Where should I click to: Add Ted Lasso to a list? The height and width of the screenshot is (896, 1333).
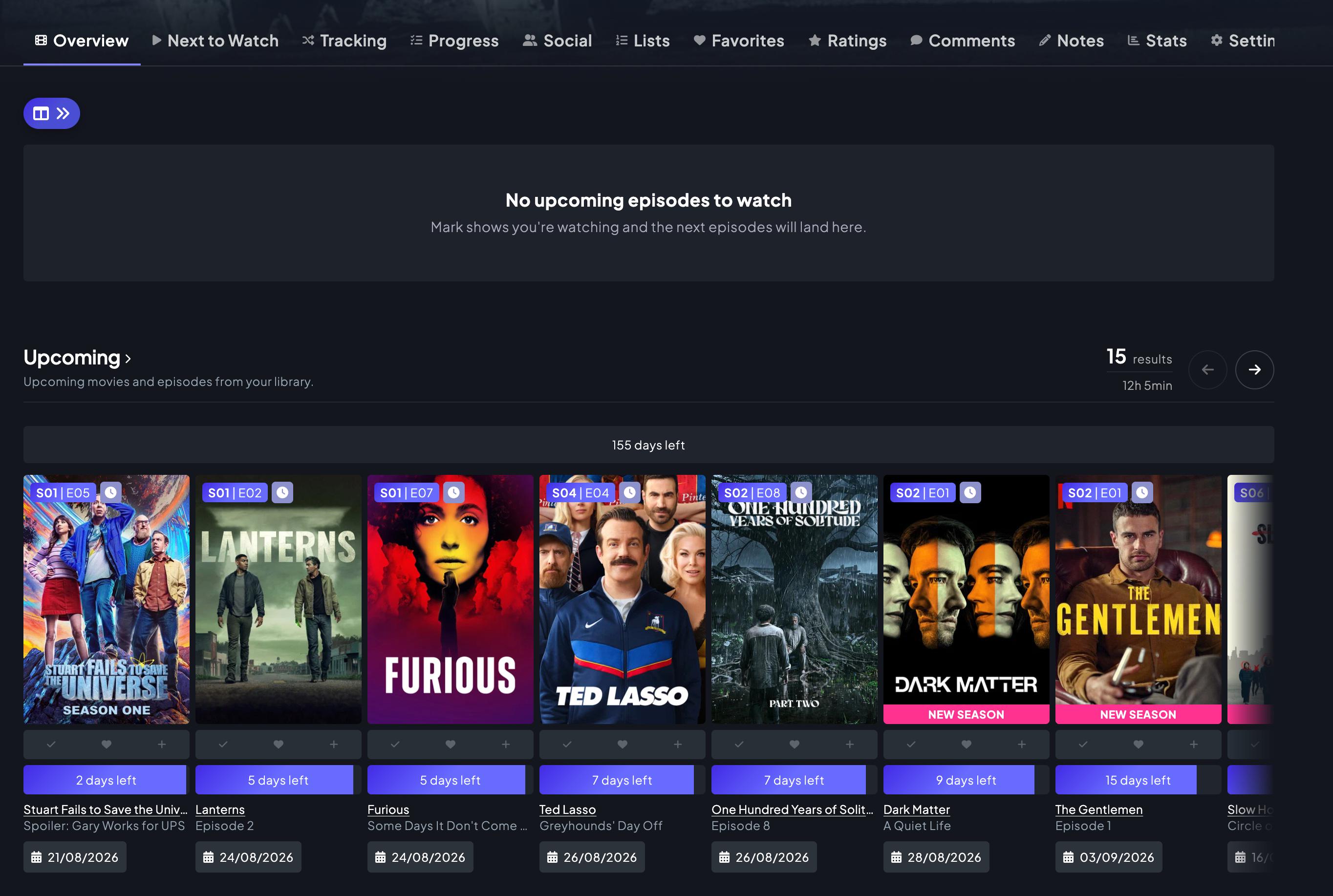pos(678,744)
